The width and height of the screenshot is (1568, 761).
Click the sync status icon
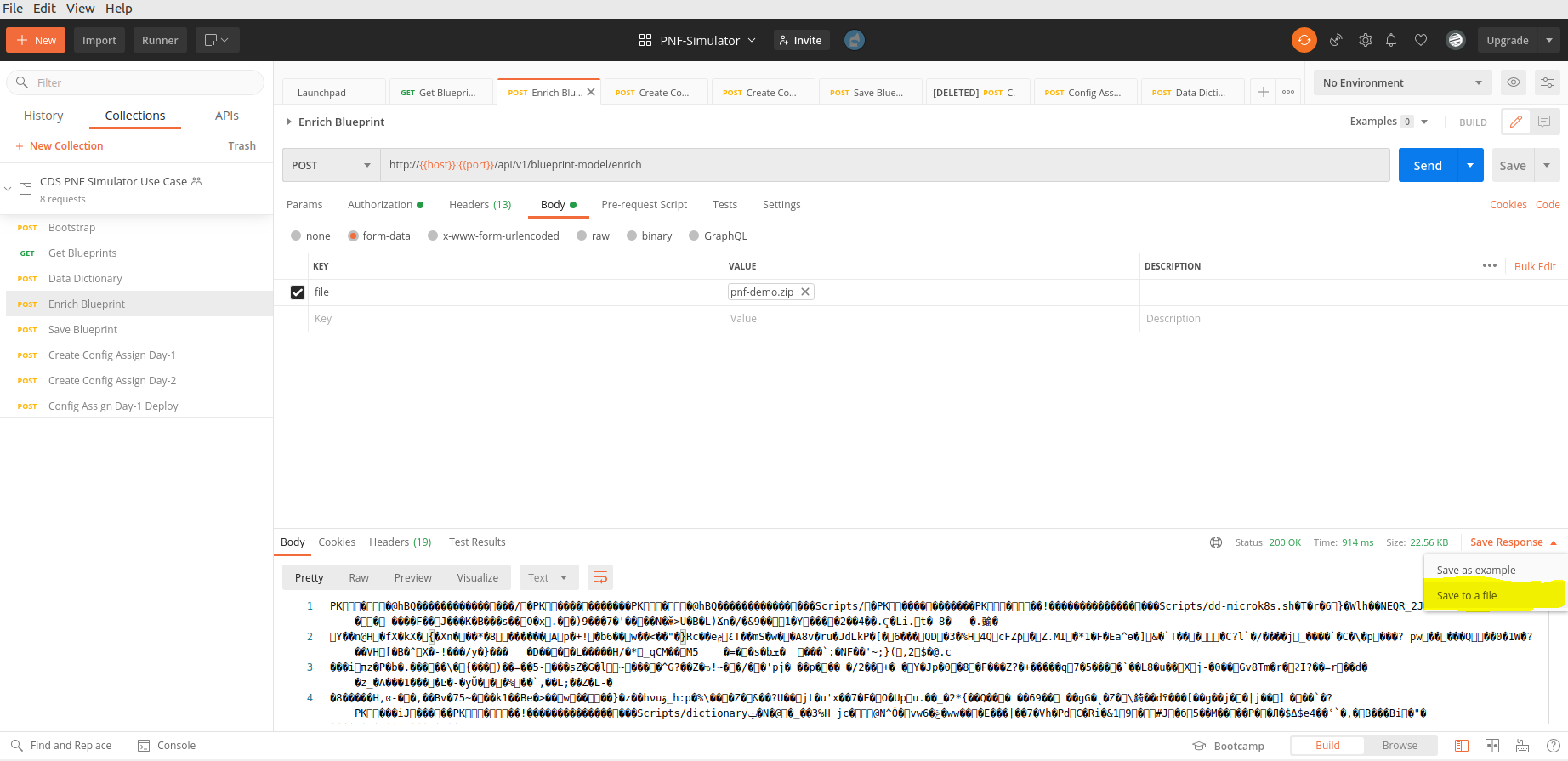[x=1304, y=40]
